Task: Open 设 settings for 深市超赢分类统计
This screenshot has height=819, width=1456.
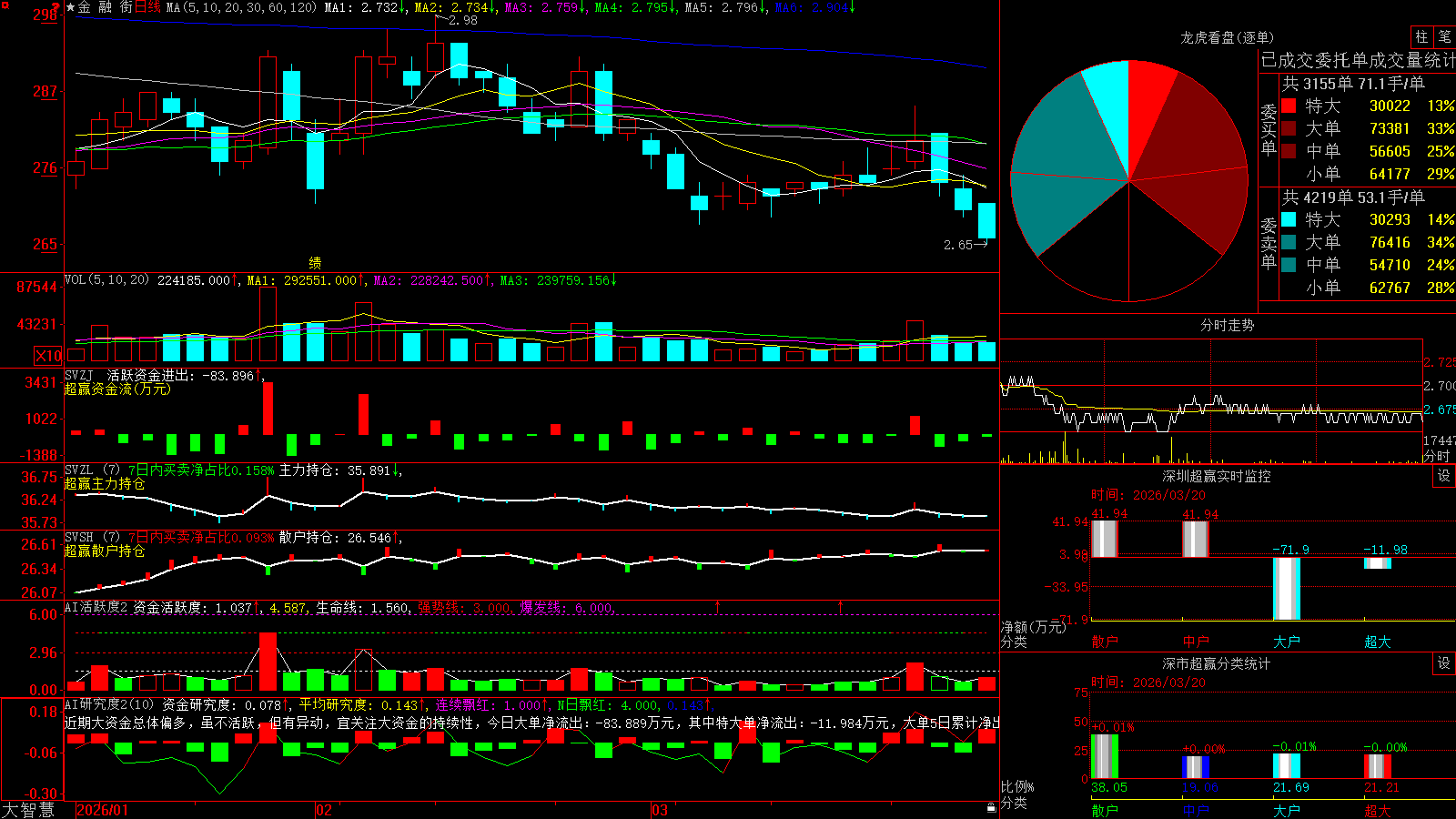Action: [1444, 663]
